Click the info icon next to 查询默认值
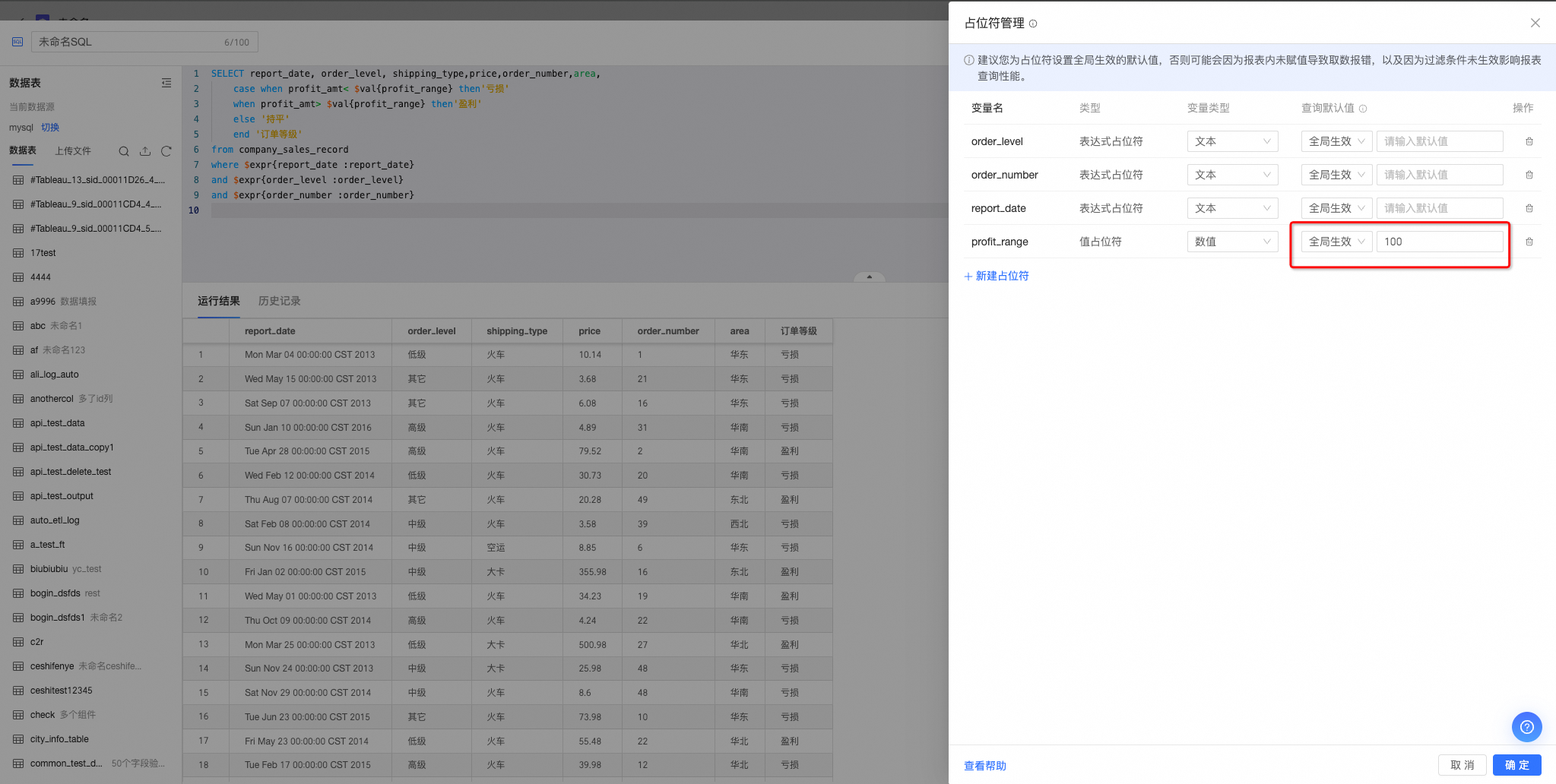The image size is (1556, 784). point(1363,109)
